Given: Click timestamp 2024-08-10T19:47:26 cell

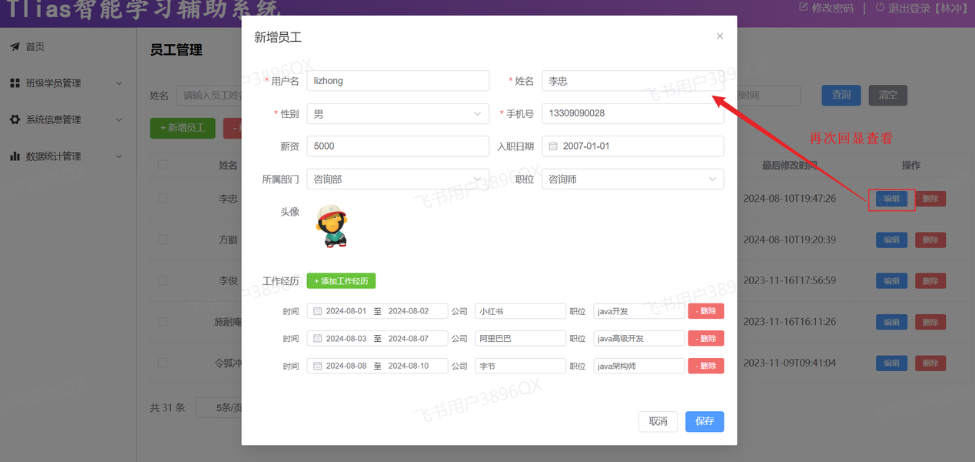Looking at the screenshot, I should pos(790,198).
